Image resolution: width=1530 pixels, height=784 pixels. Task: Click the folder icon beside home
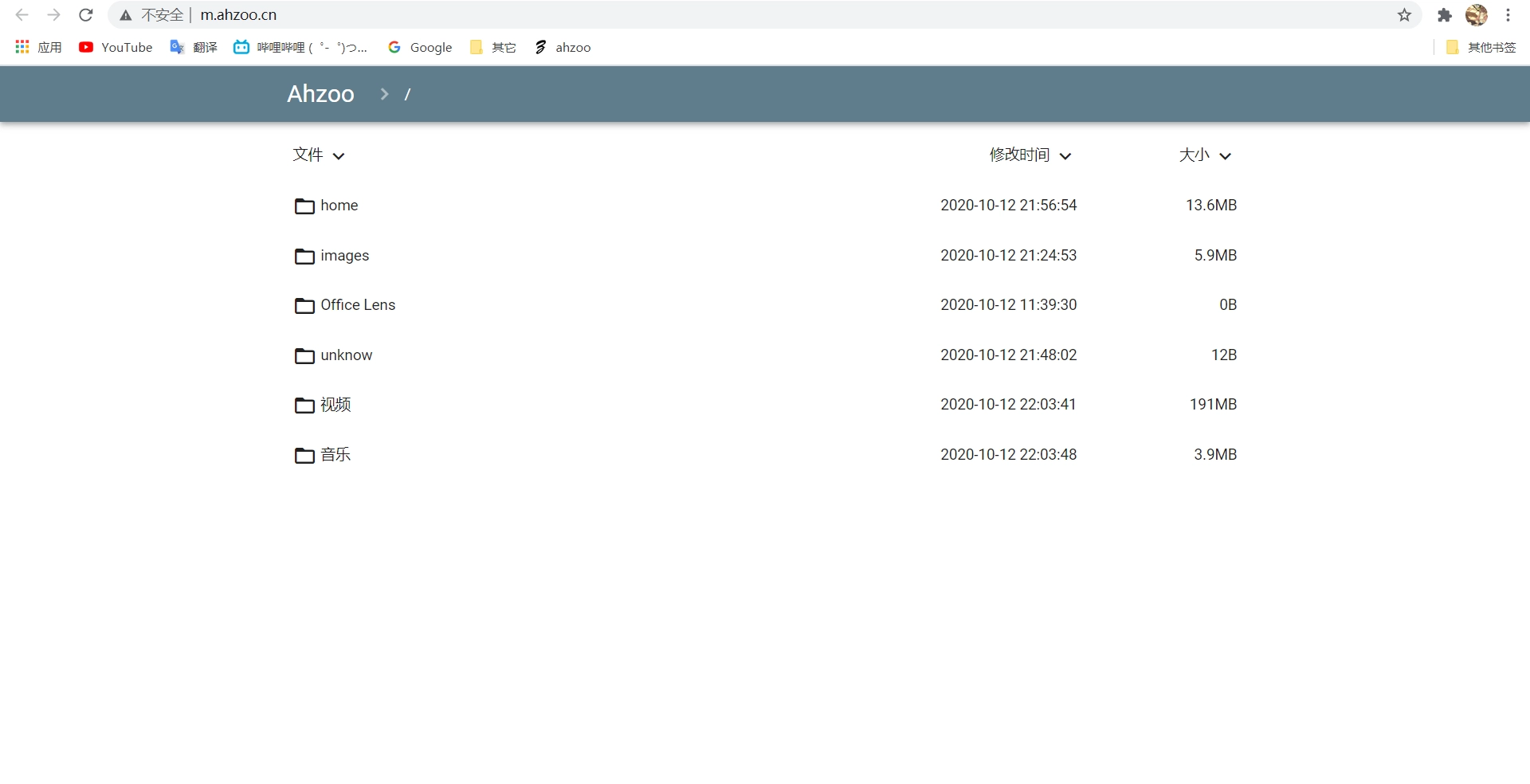304,206
